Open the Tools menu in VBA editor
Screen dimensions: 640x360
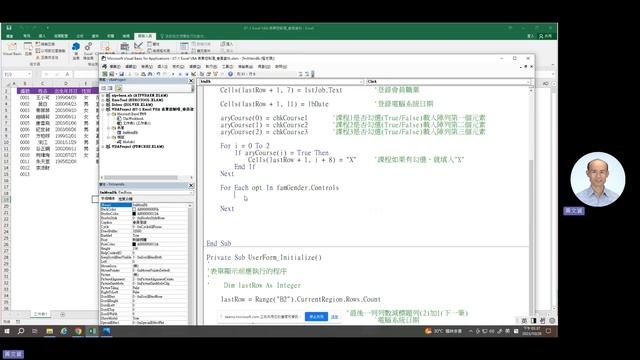[227, 67]
